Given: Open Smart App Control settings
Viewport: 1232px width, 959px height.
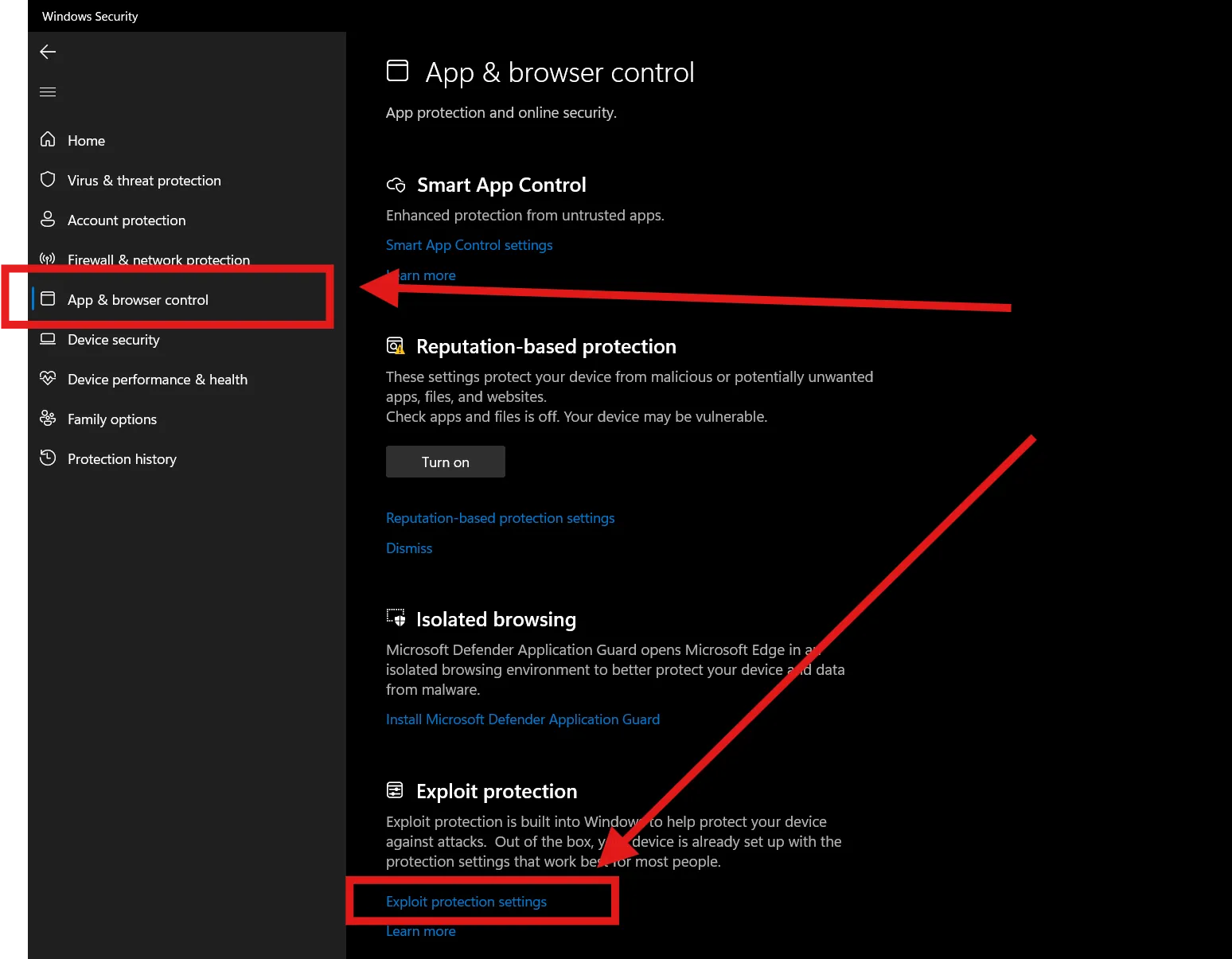Looking at the screenshot, I should click(469, 244).
